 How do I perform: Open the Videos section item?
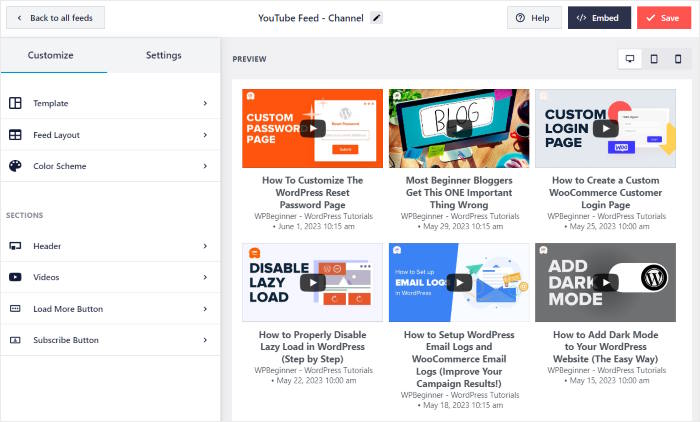110,277
